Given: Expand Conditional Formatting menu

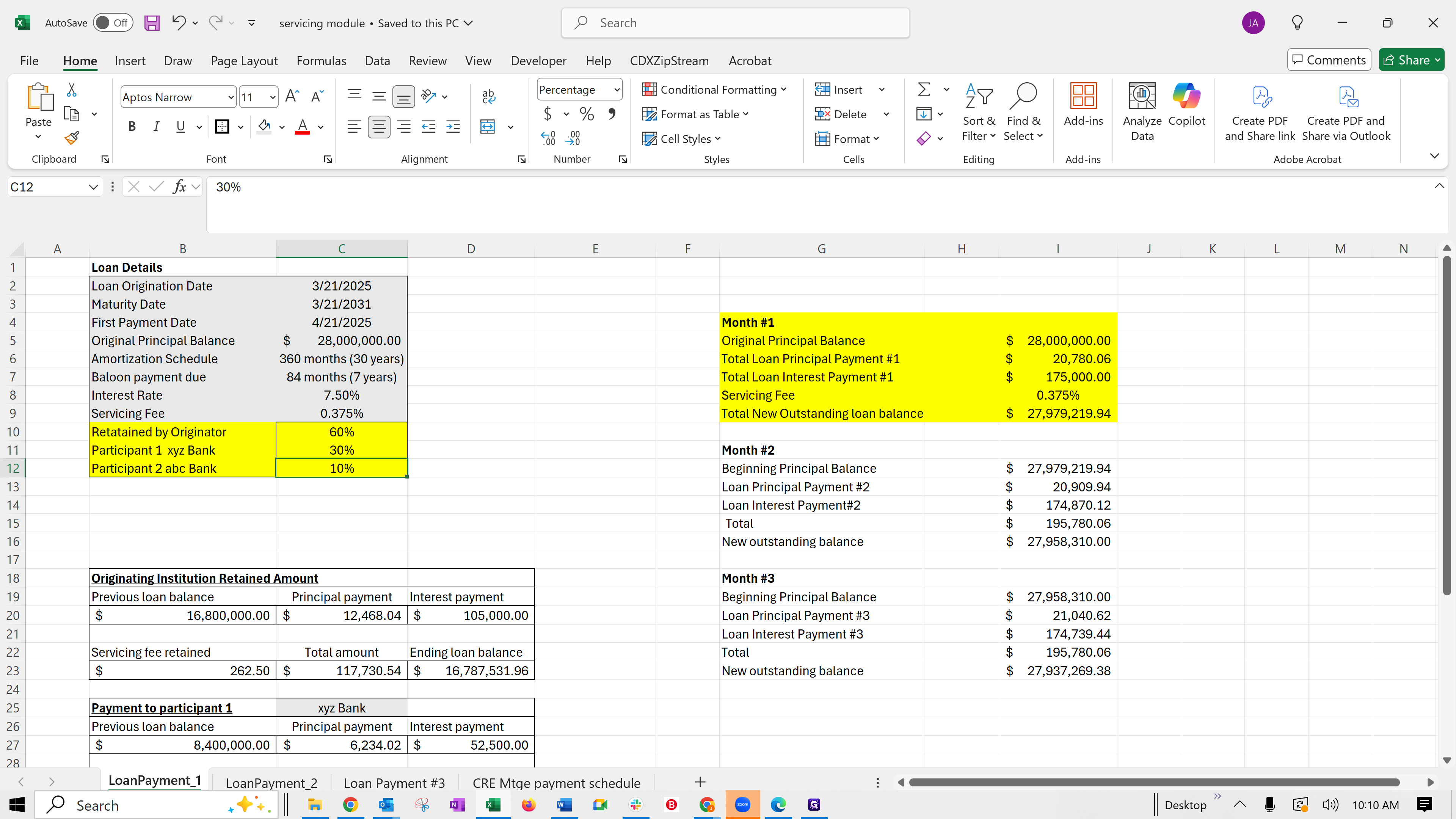Looking at the screenshot, I should [x=714, y=89].
